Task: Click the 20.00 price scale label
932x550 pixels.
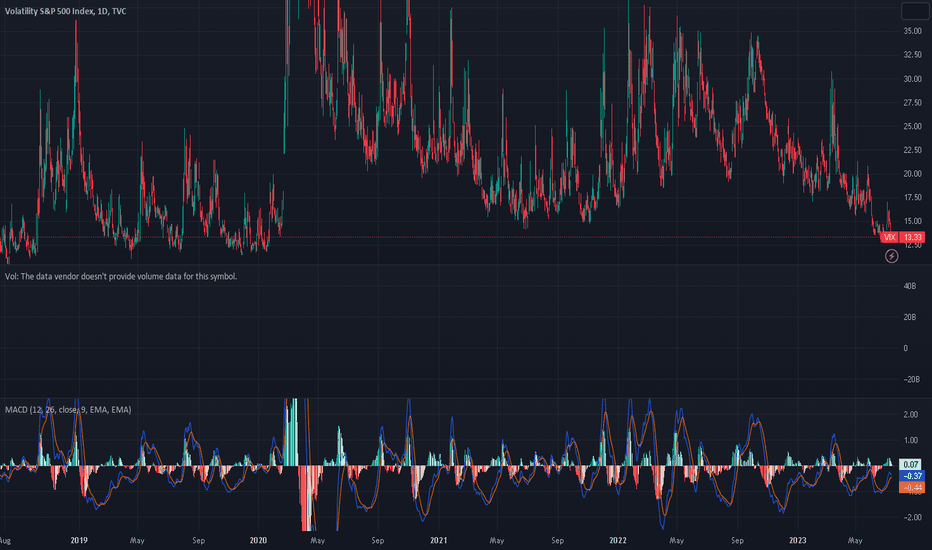Action: pos(912,174)
